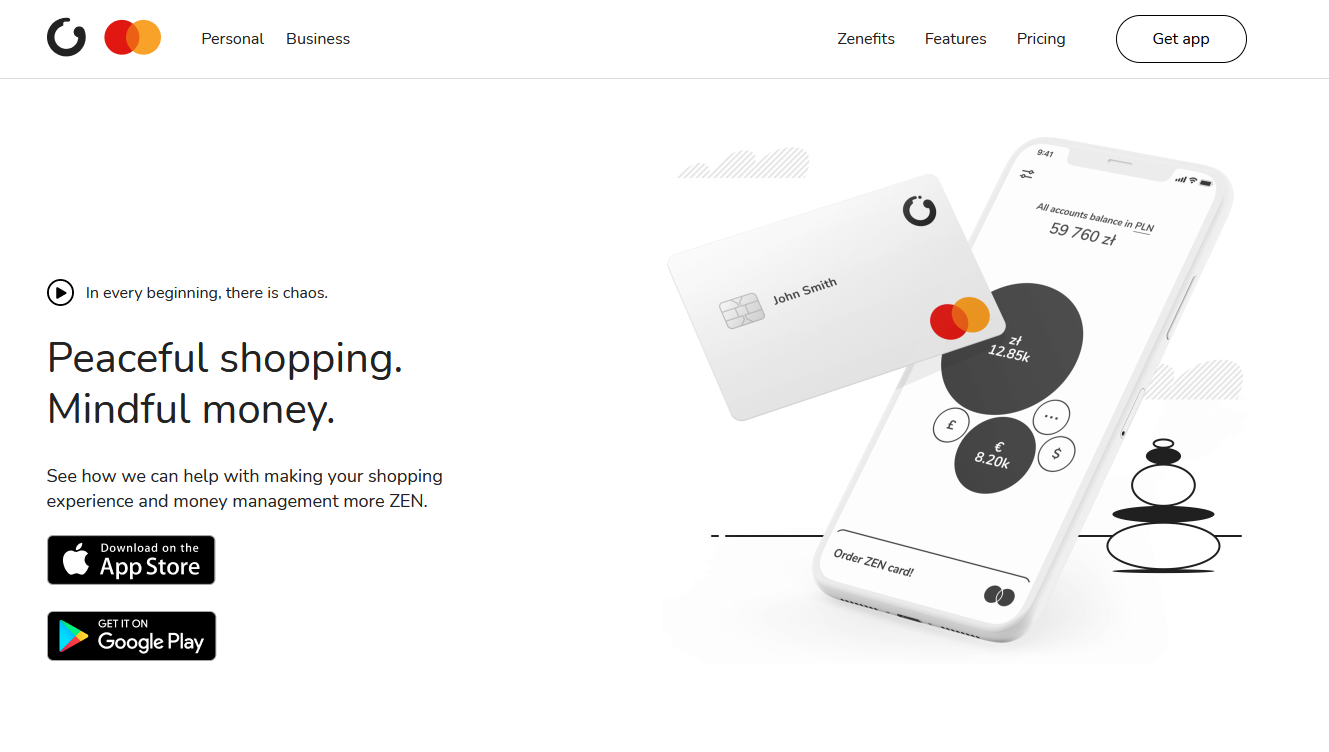Open the Business menu item
Viewport: 1329px width, 752px height.
(318, 39)
